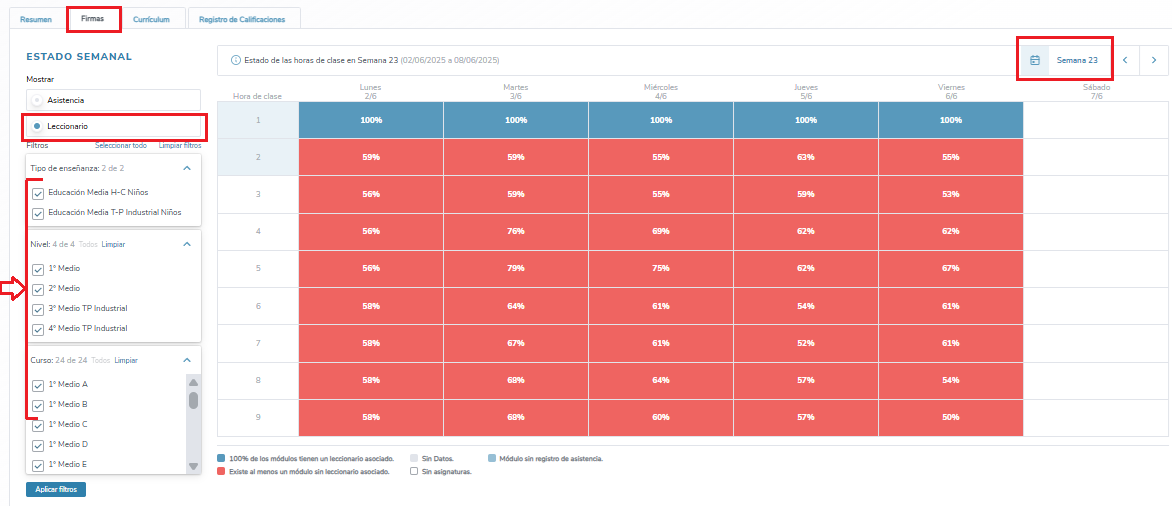
Task: Click the Seleccionar todo link
Action: click(x=121, y=146)
